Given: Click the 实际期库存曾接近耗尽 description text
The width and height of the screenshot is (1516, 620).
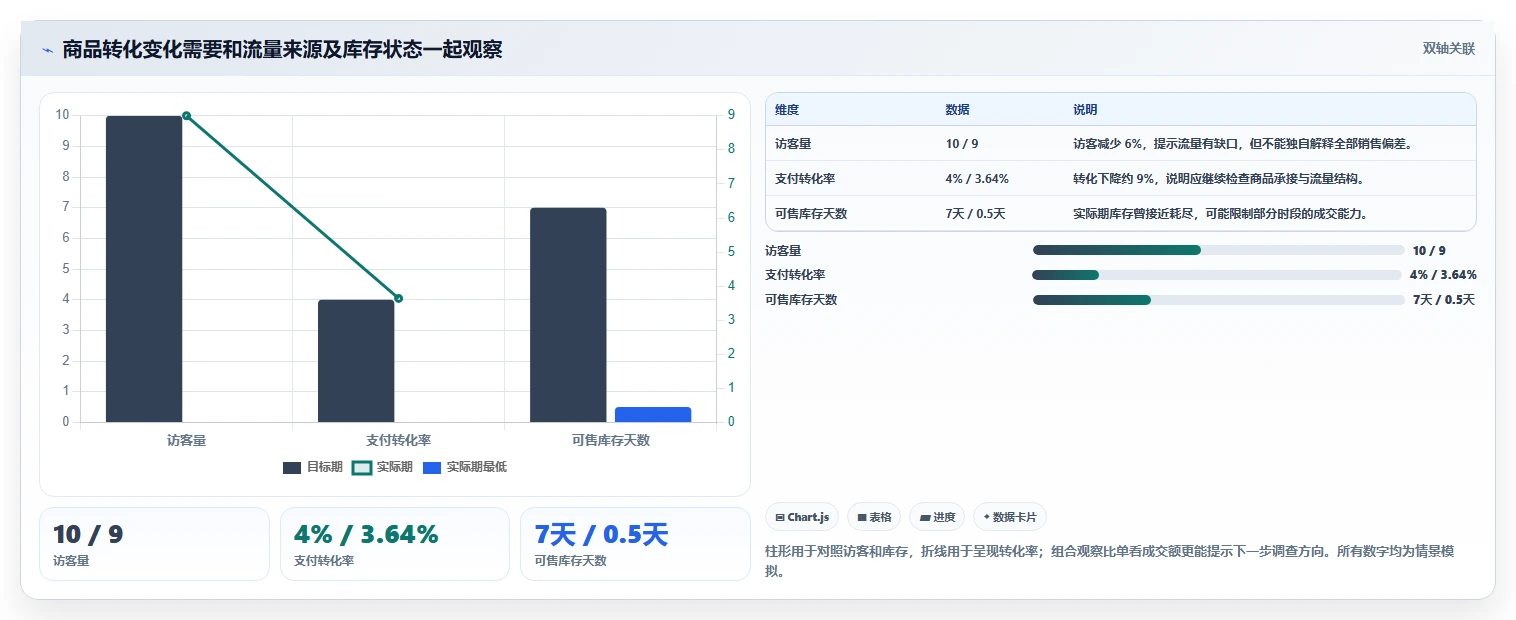Looking at the screenshot, I should click(1220, 214).
